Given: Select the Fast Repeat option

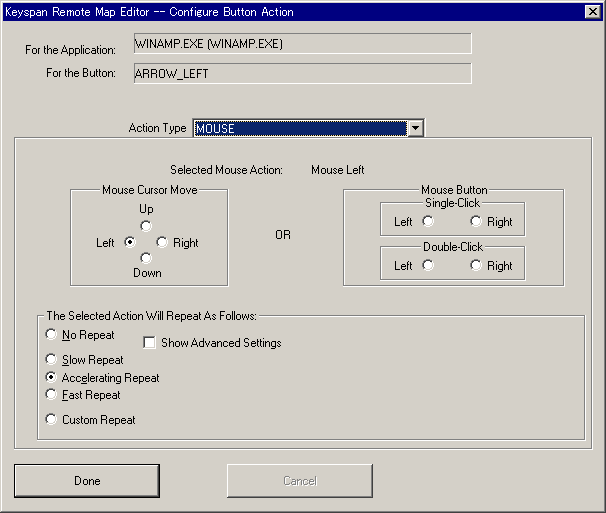Looking at the screenshot, I should 52,395.
